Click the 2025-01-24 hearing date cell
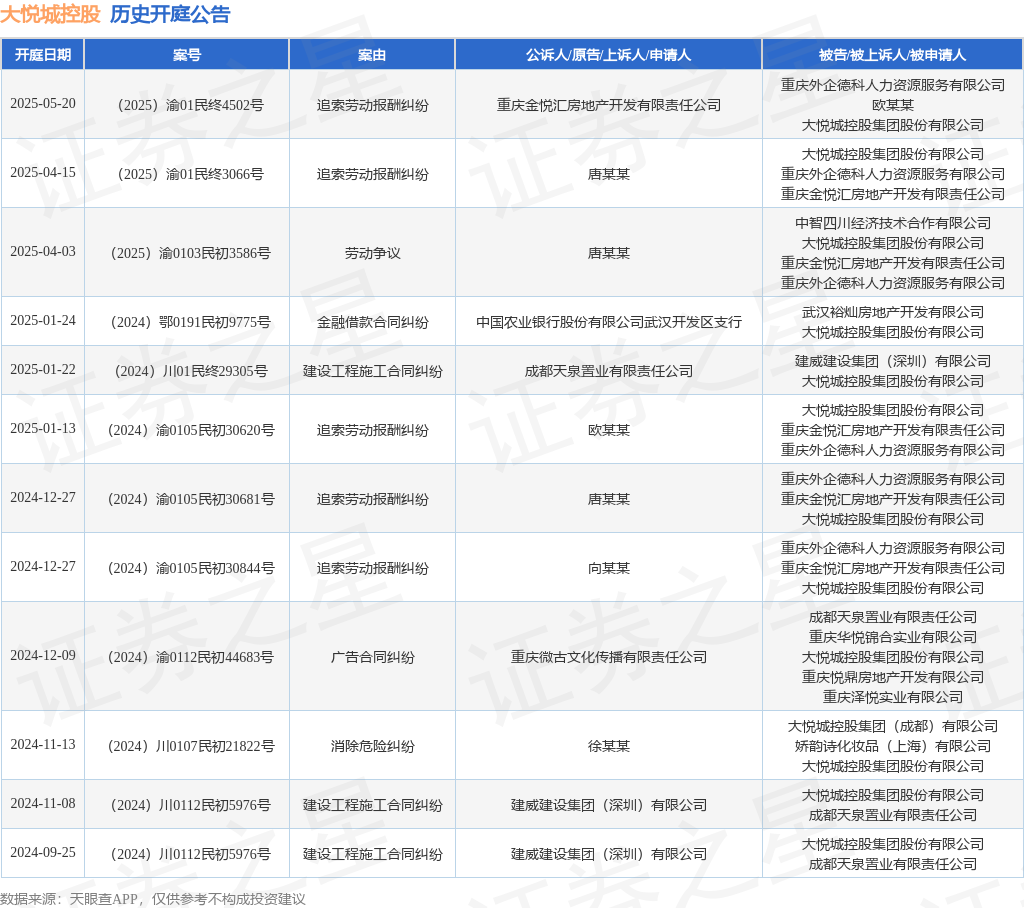 [x=43, y=321]
